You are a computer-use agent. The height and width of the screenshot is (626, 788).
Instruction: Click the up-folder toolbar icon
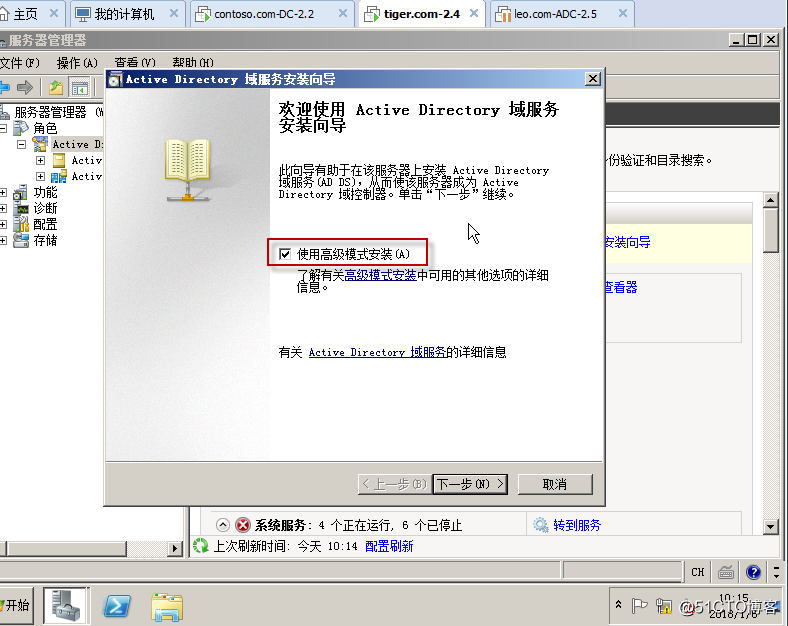(x=56, y=88)
